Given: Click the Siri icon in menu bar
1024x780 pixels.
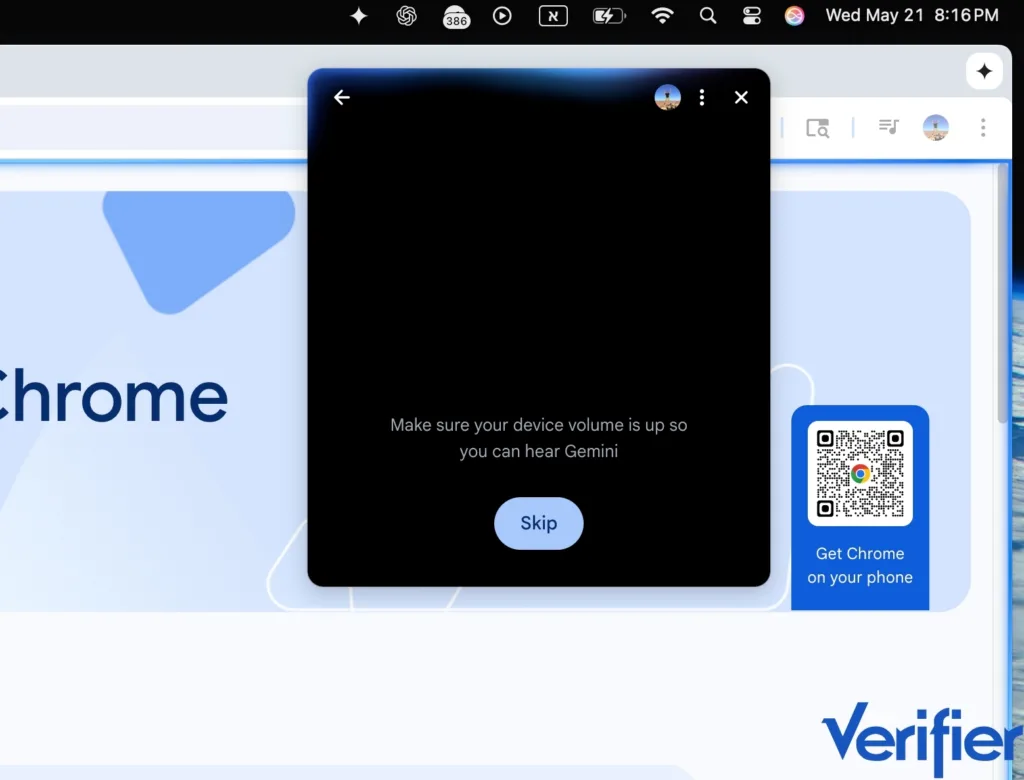Looking at the screenshot, I should click(x=794, y=16).
